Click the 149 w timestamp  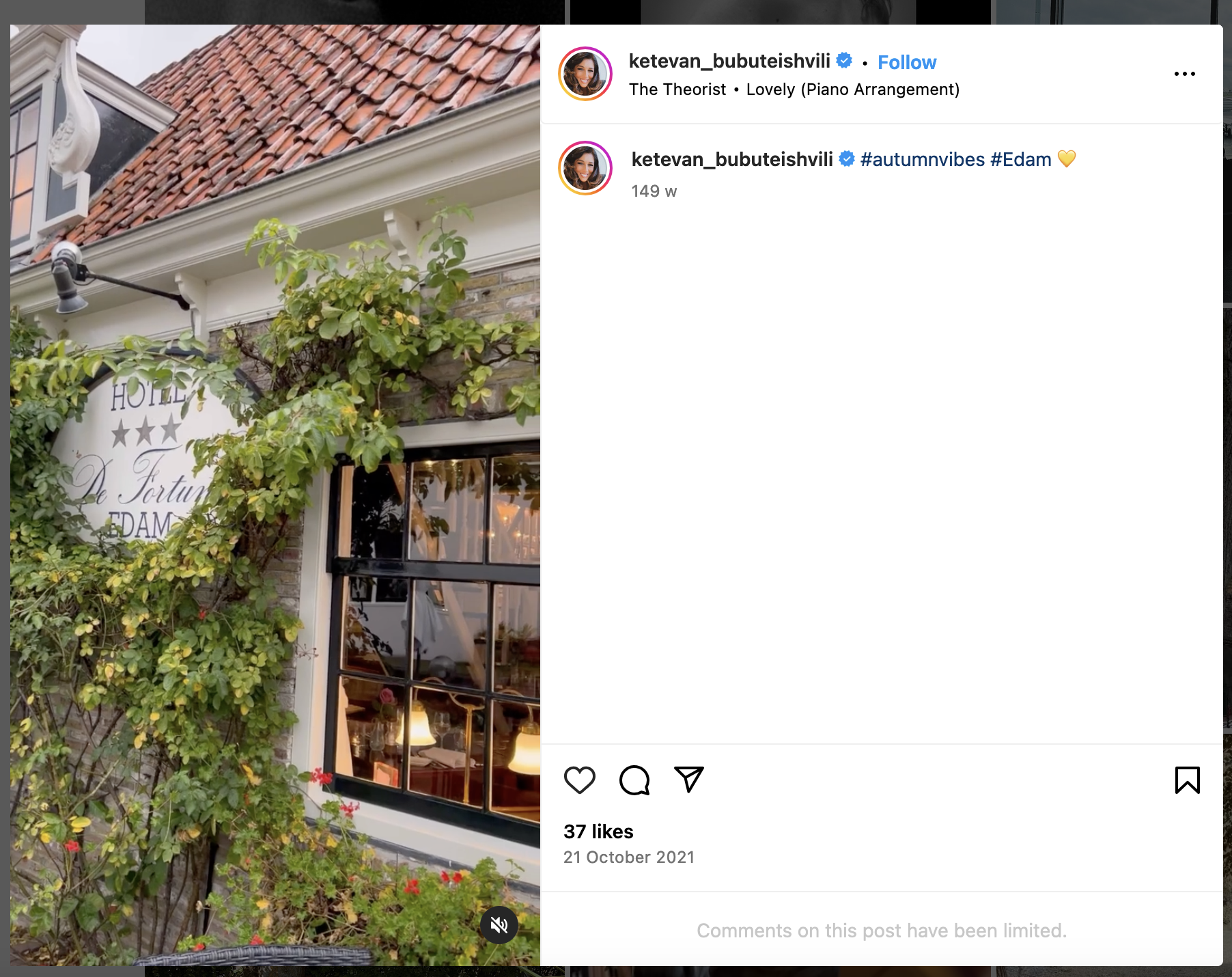click(x=654, y=191)
